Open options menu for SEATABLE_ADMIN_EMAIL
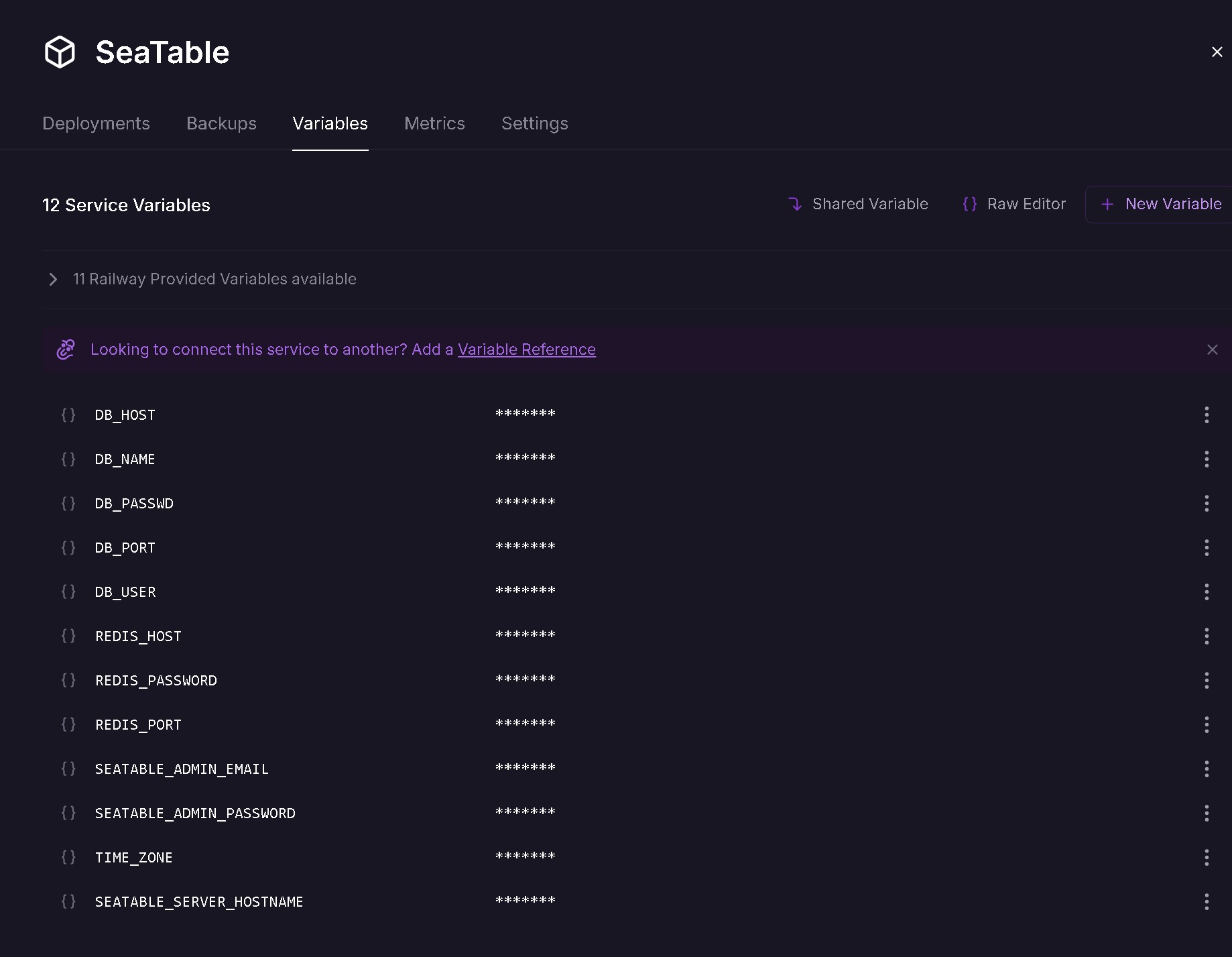The image size is (1232, 957). click(x=1207, y=769)
